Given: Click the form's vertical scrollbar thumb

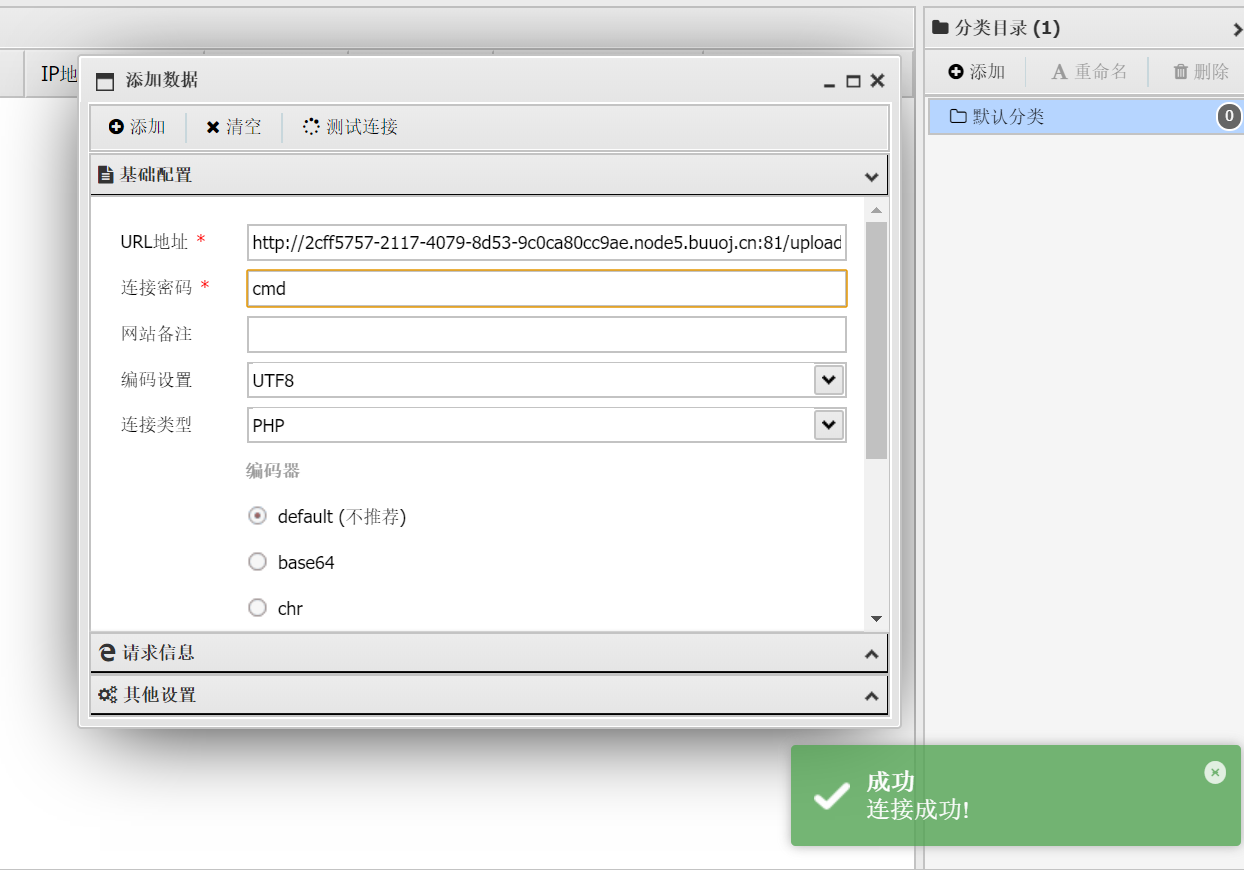Looking at the screenshot, I should [876, 340].
